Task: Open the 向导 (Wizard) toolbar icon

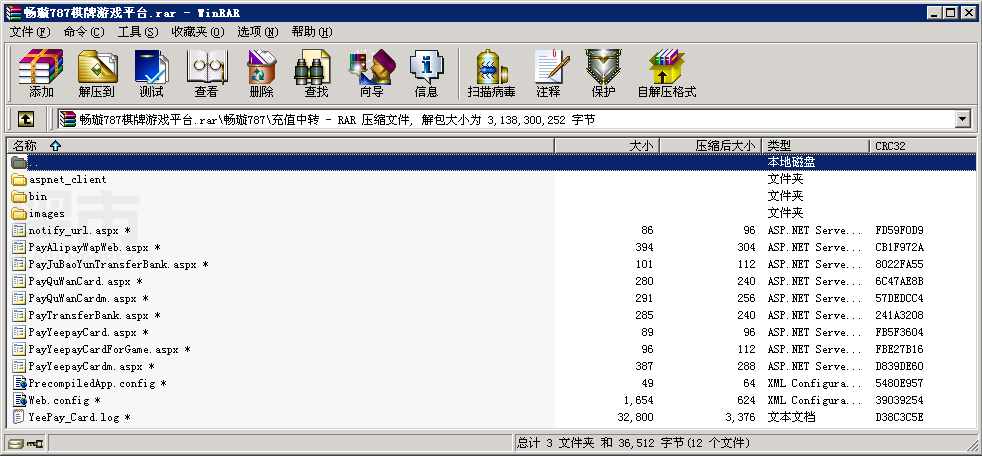Action: pyautogui.click(x=371, y=66)
